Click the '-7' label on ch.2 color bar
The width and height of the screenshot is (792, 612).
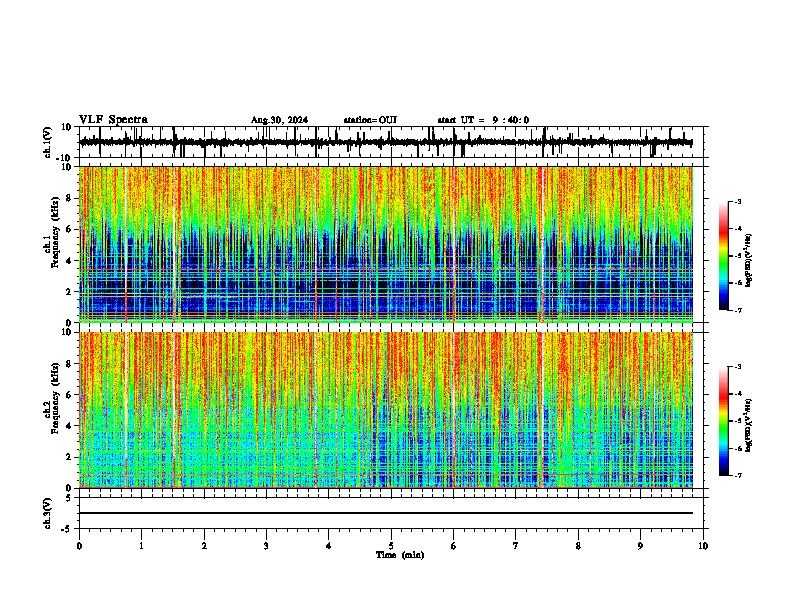pos(737,475)
